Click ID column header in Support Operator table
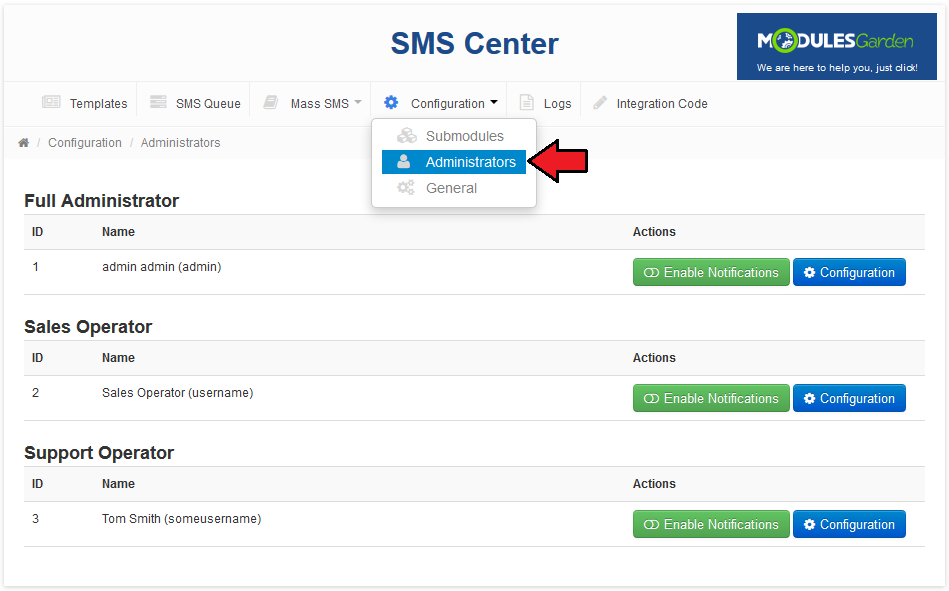 point(38,484)
